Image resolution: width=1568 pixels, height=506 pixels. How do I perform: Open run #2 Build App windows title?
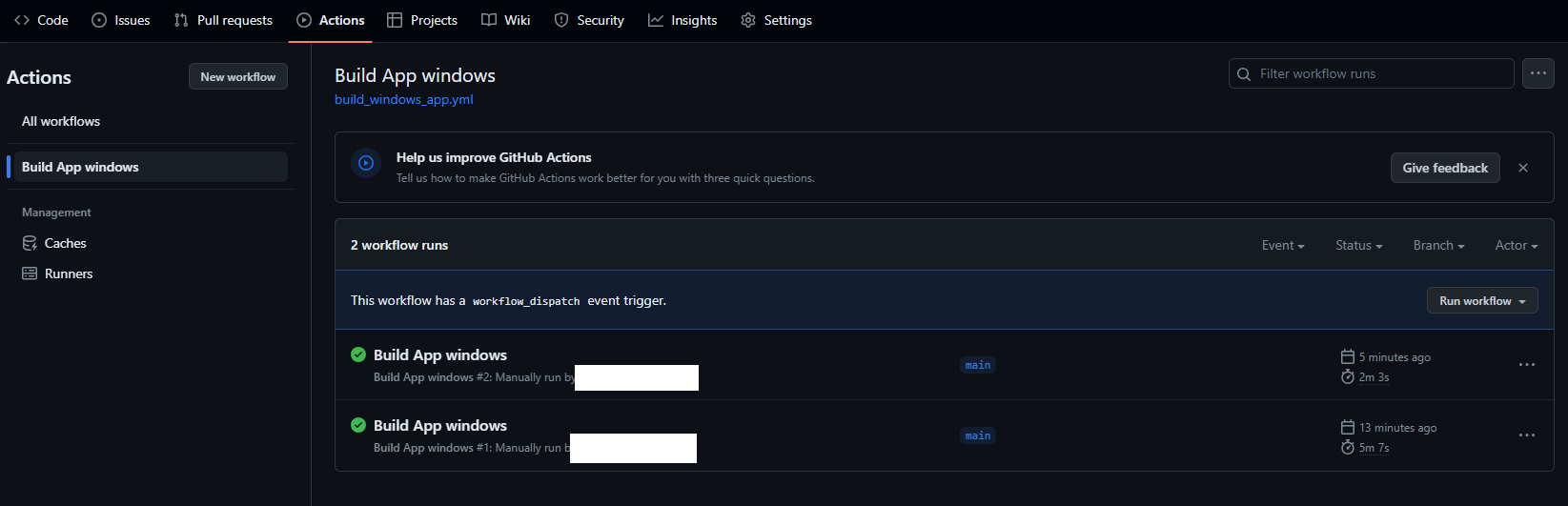(x=440, y=354)
